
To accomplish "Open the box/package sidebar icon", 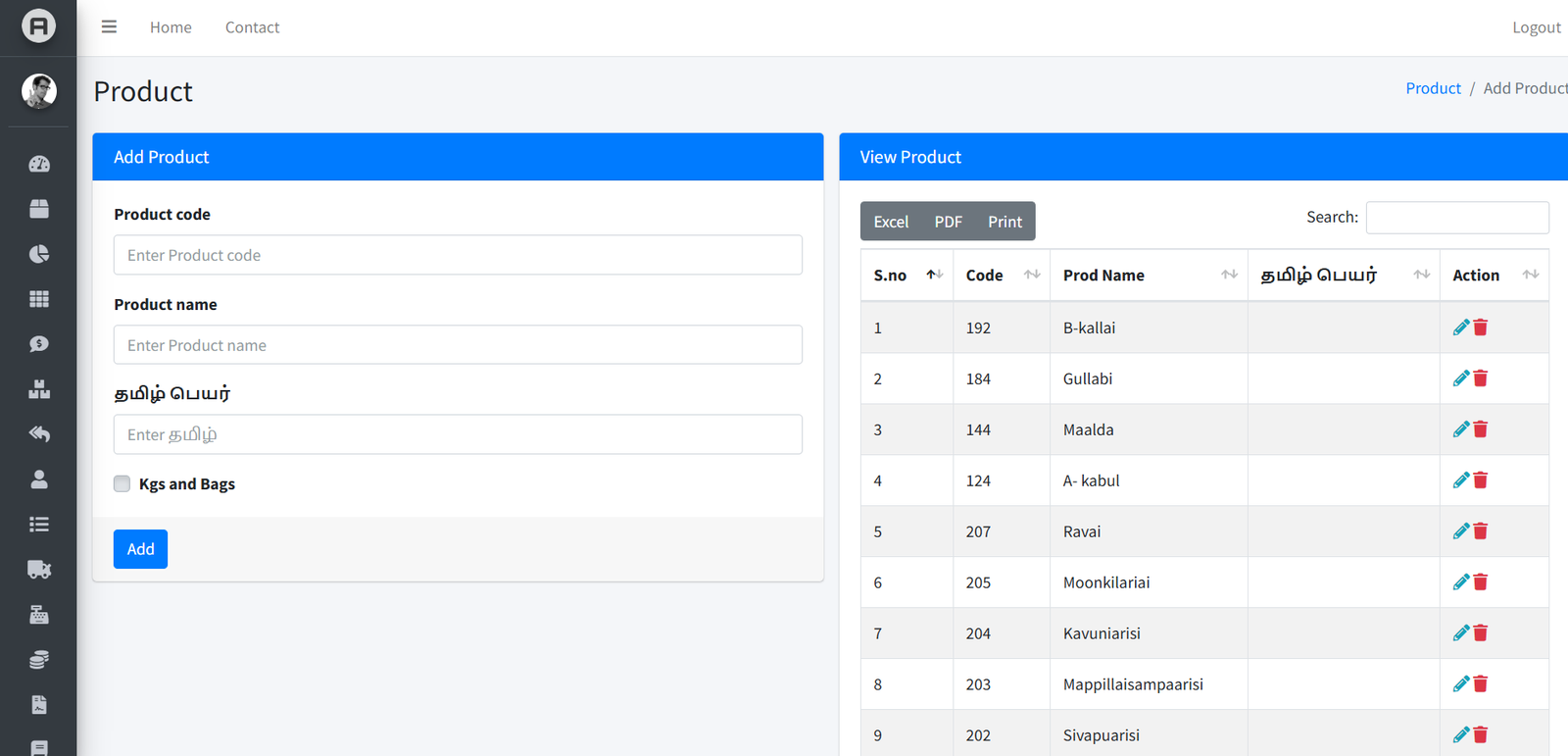I will pyautogui.click(x=39, y=209).
